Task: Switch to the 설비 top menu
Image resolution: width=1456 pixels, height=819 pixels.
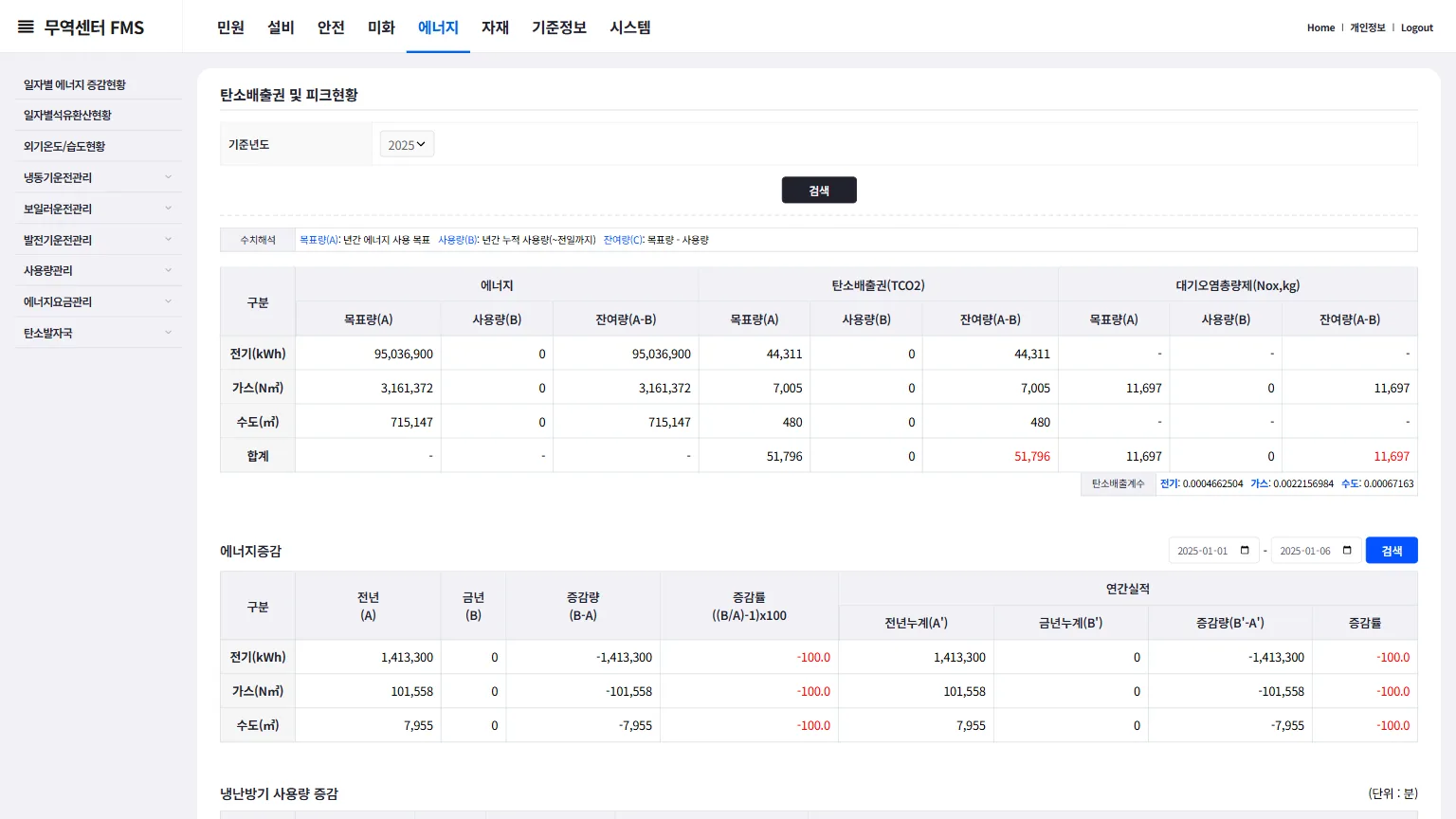Action: point(281,27)
